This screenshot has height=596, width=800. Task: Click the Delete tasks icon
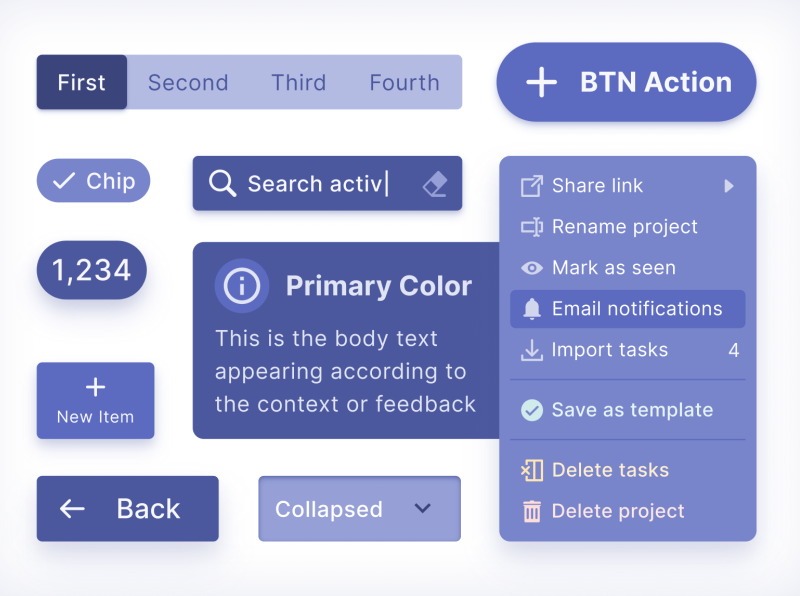click(531, 470)
